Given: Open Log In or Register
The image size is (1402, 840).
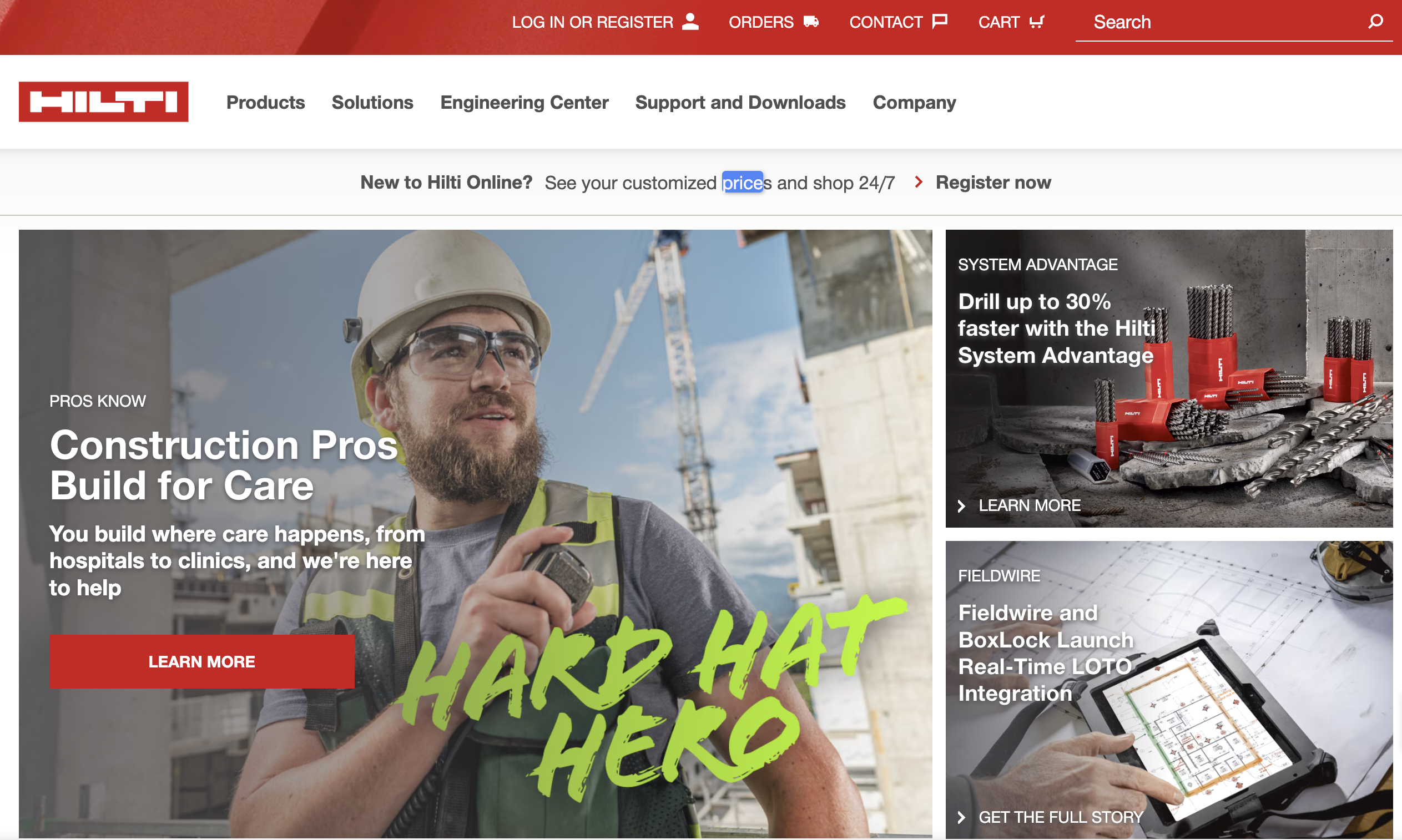Looking at the screenshot, I should 606,22.
